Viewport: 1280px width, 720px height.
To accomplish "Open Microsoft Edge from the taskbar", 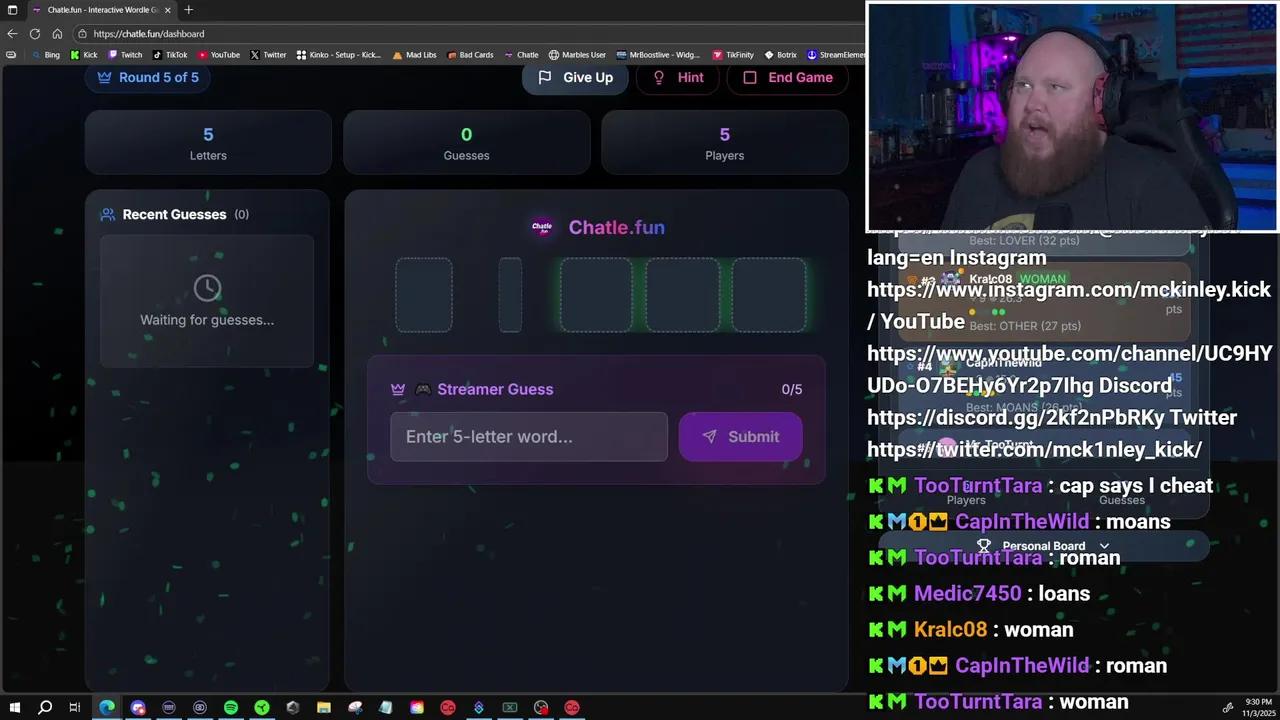I will click(x=107, y=707).
